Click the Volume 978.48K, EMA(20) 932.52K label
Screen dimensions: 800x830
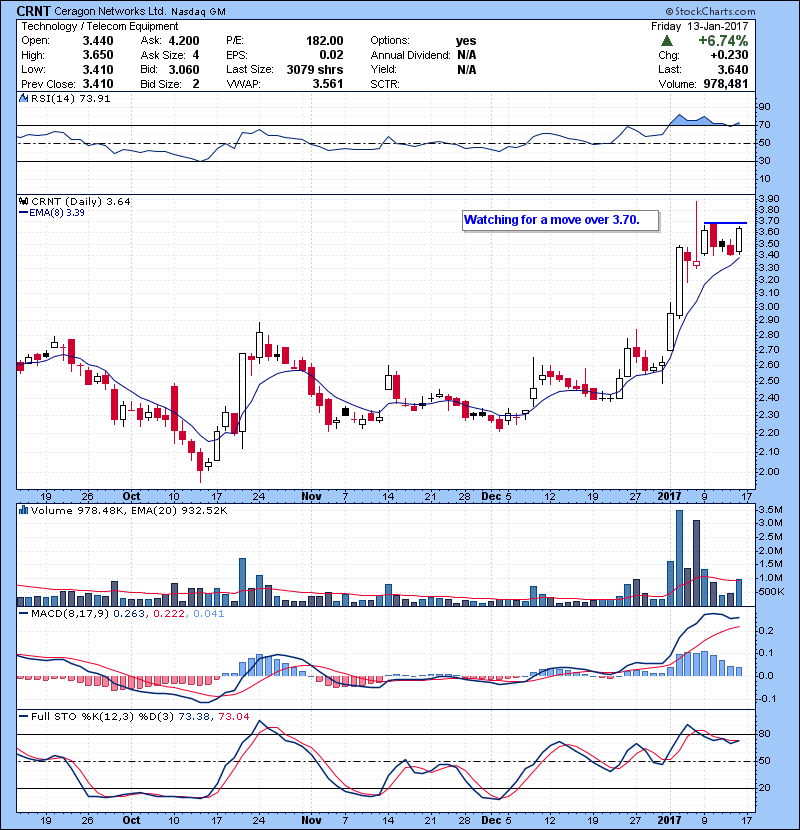coord(129,510)
